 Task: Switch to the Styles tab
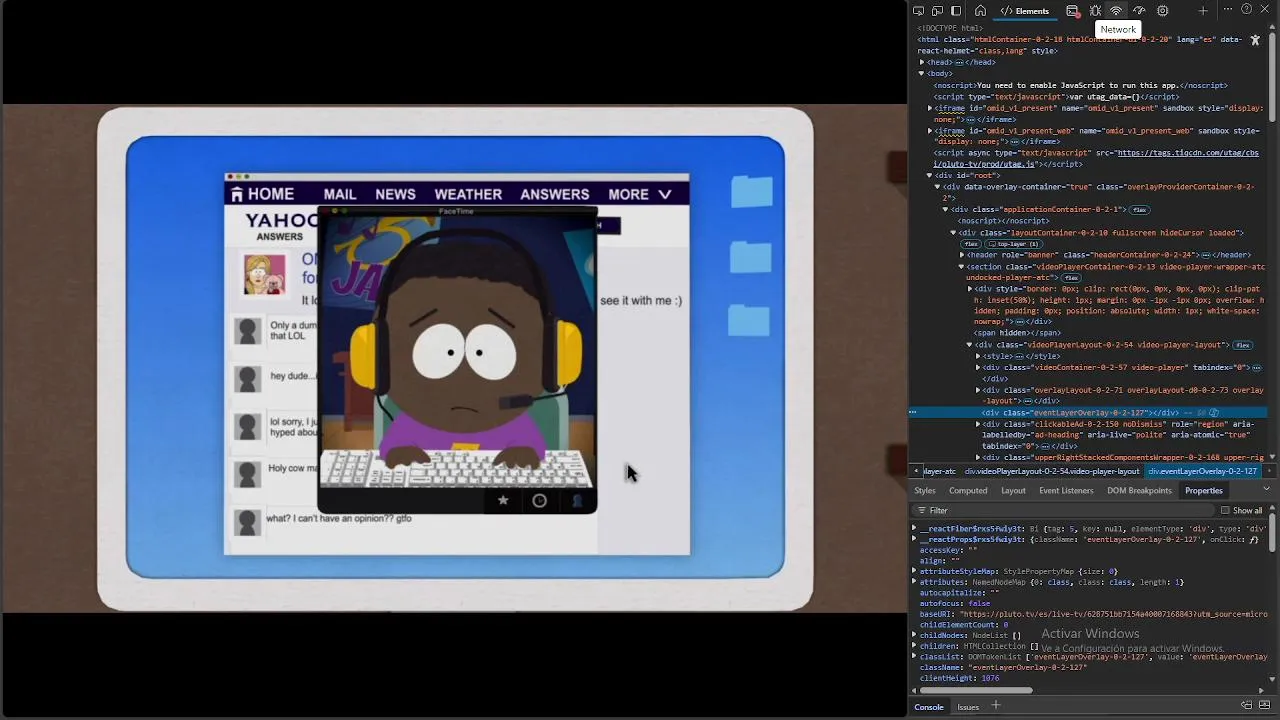pos(925,491)
